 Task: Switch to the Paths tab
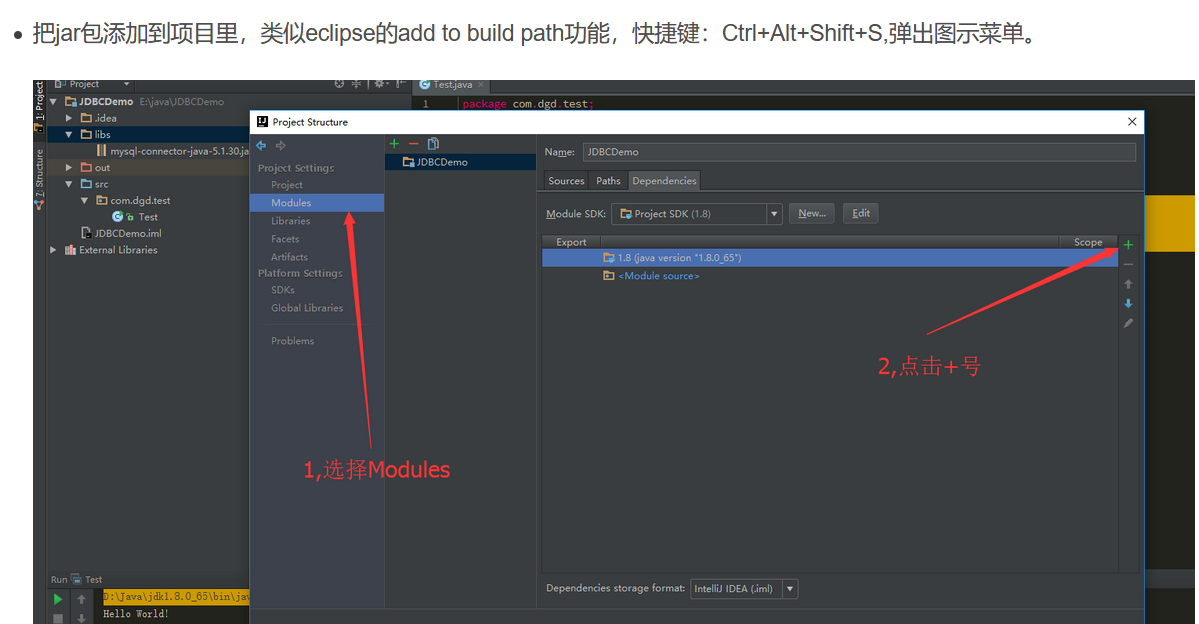[x=608, y=181]
